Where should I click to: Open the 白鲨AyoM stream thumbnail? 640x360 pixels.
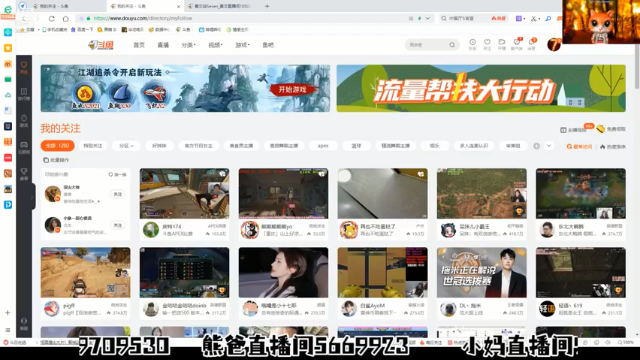(382, 272)
